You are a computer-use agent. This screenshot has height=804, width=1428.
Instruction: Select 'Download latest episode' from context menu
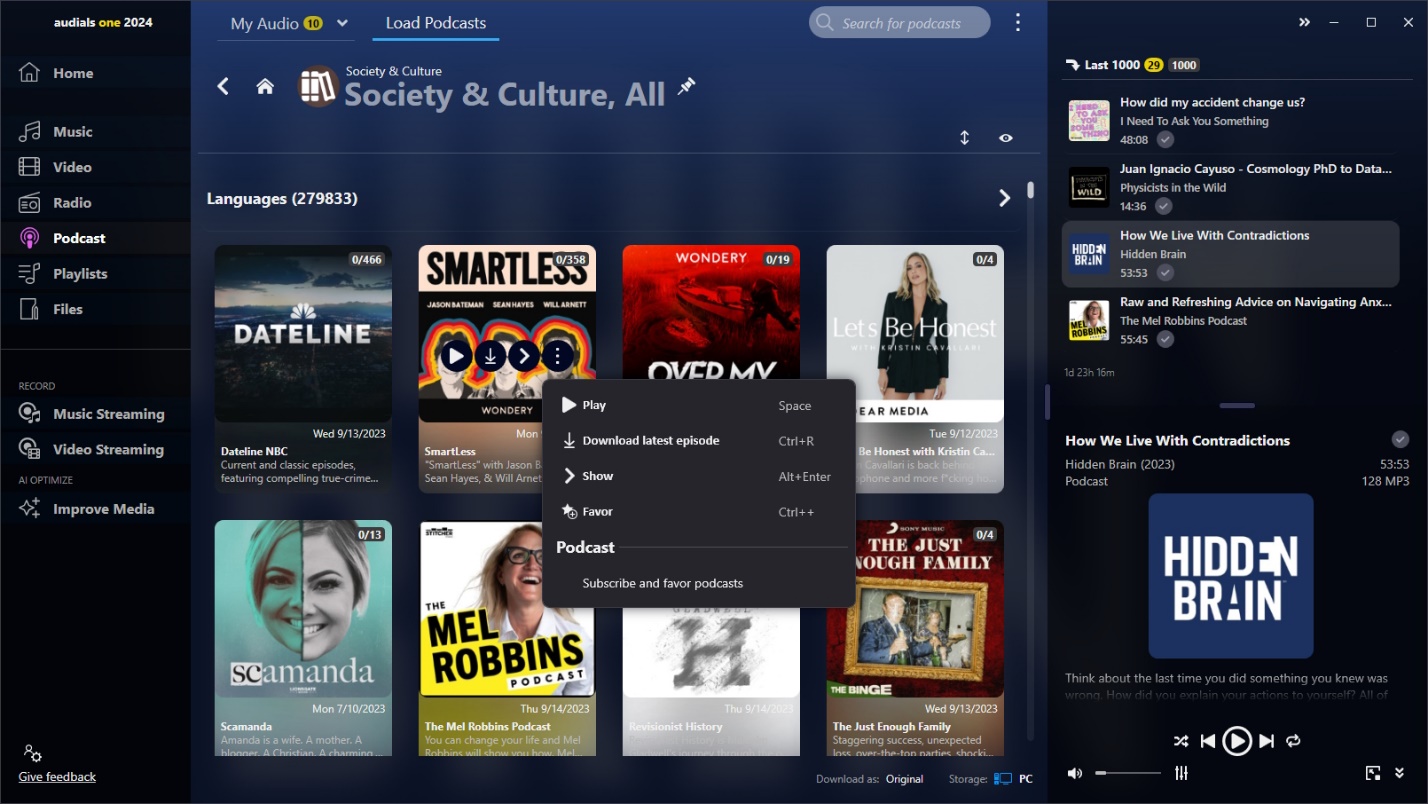coord(650,441)
